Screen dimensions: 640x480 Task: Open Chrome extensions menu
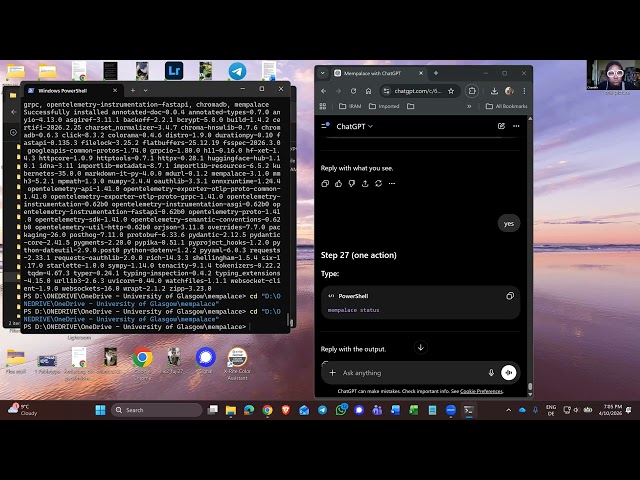point(472,91)
